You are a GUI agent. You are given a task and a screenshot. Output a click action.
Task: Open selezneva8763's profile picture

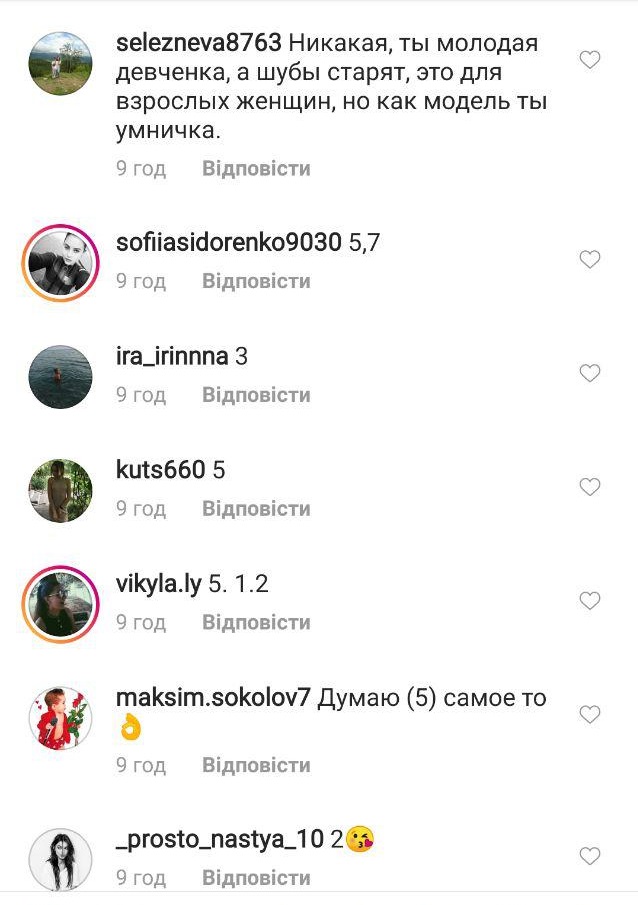(x=61, y=63)
